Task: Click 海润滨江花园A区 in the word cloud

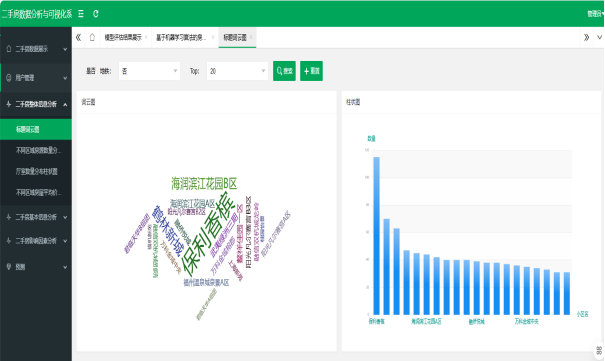Action: coord(193,204)
